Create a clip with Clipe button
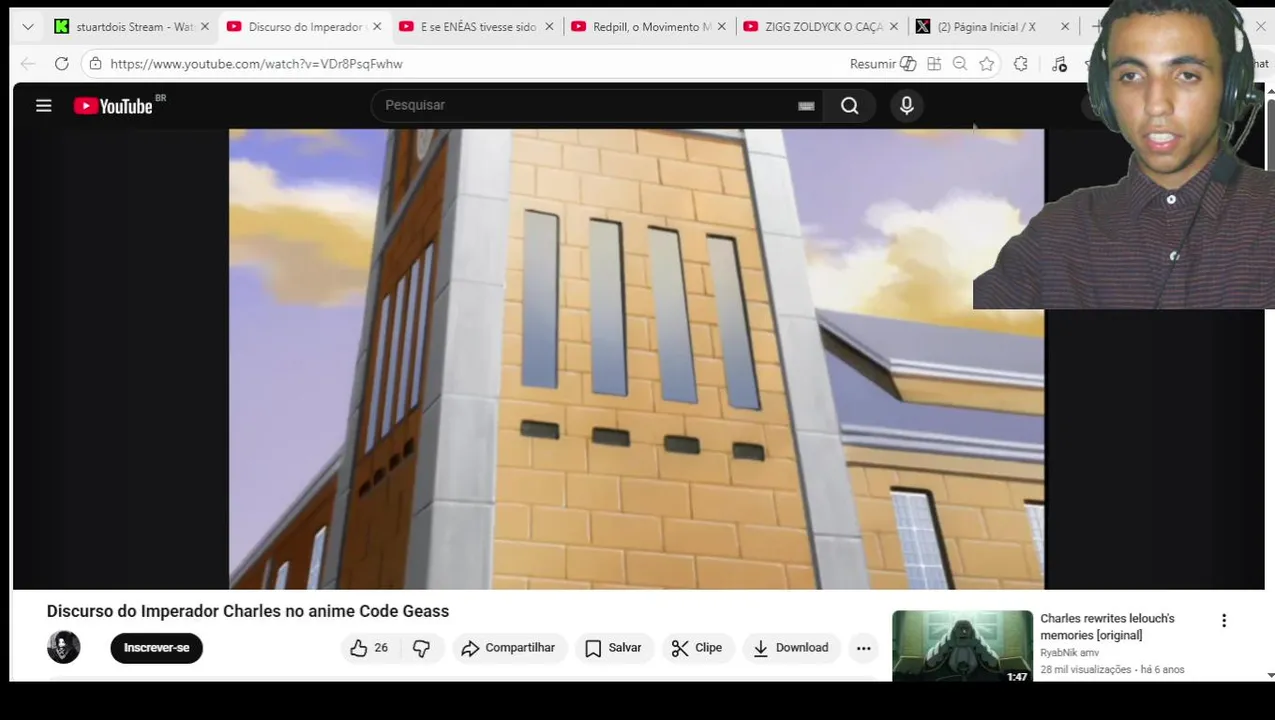The height and width of the screenshot is (720, 1275). coord(698,648)
